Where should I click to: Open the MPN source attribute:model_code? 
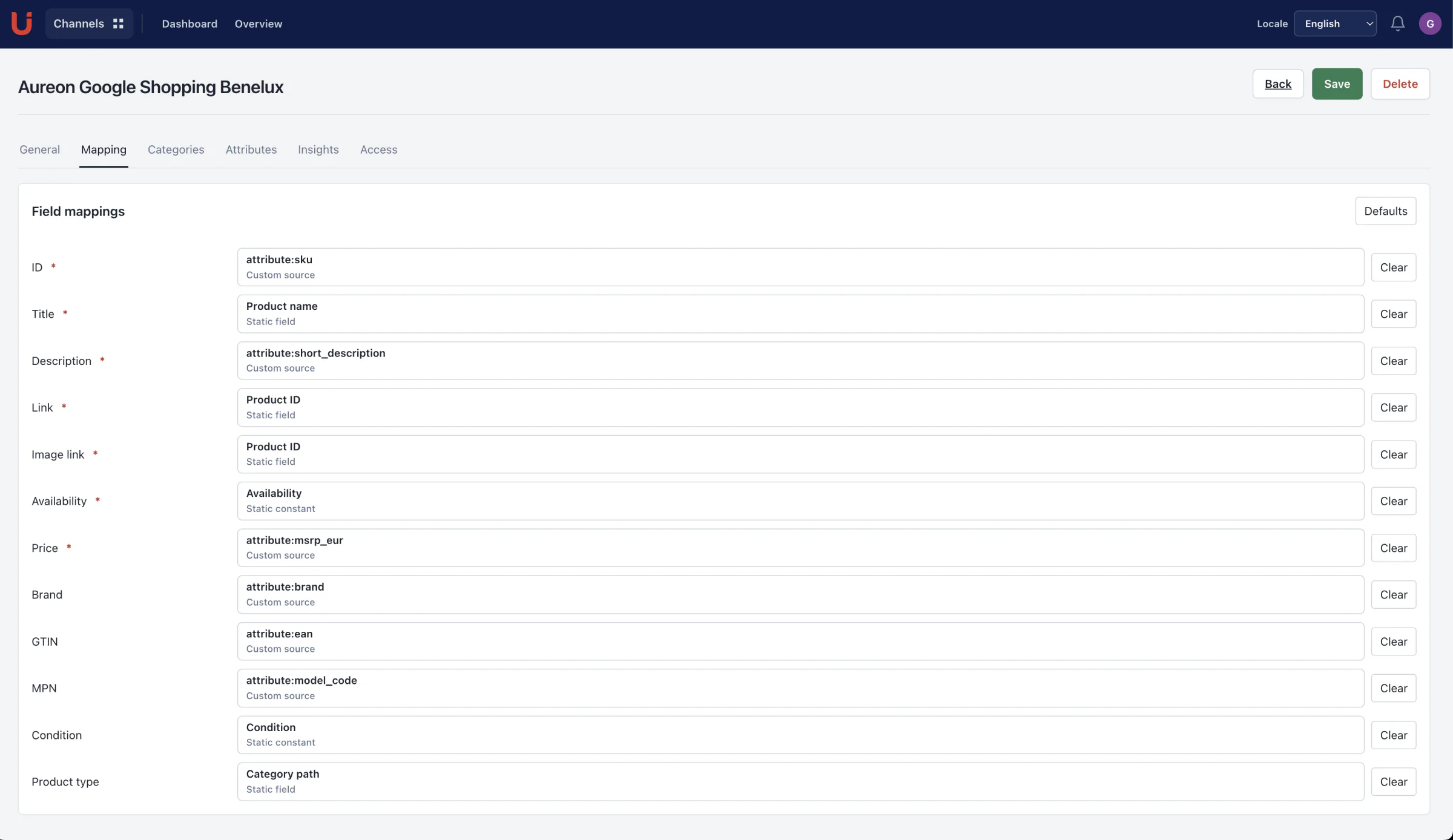[x=800, y=688]
